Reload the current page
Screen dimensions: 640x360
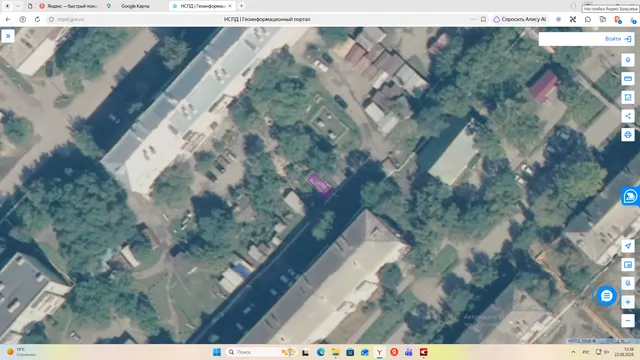pos(37,19)
